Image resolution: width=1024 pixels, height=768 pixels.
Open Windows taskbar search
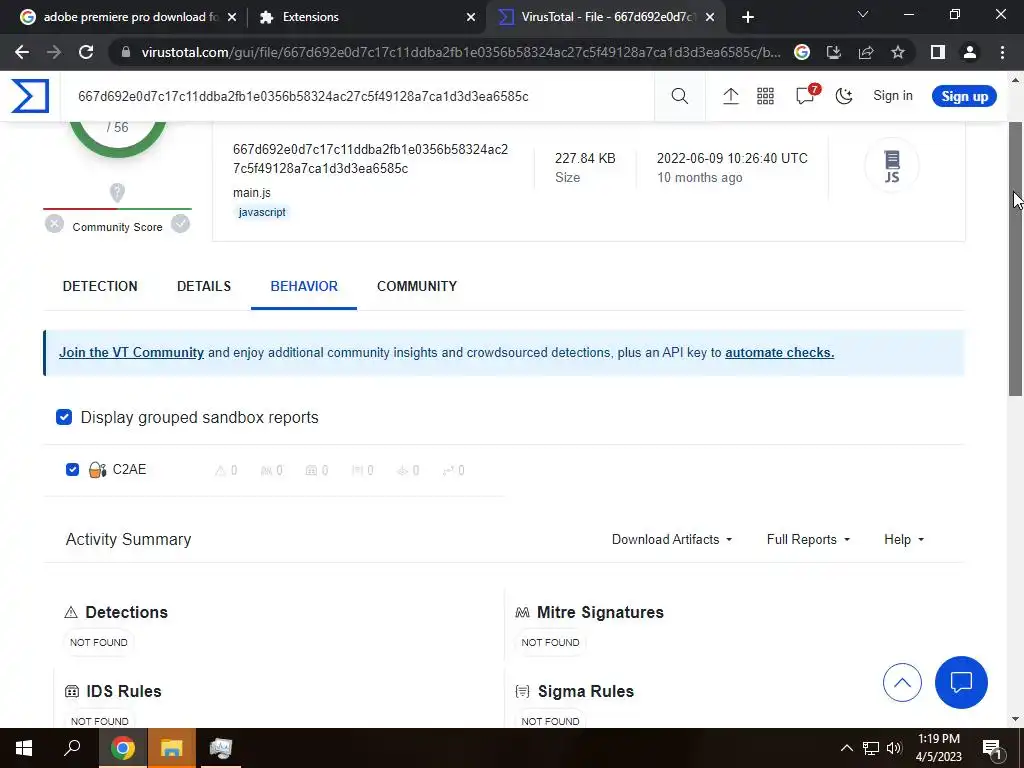[x=72, y=748]
